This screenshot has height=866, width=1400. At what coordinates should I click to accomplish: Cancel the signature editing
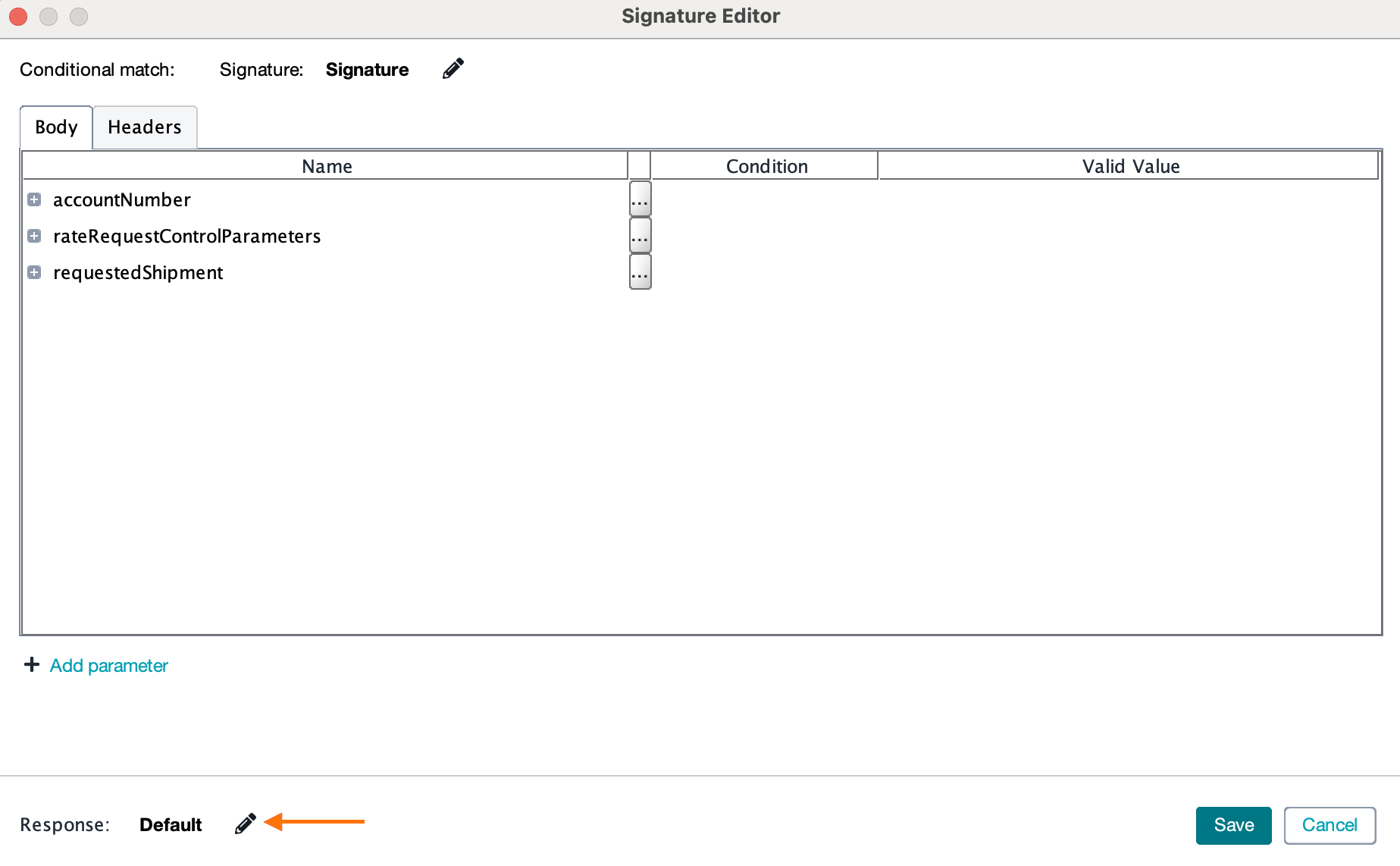(1330, 825)
